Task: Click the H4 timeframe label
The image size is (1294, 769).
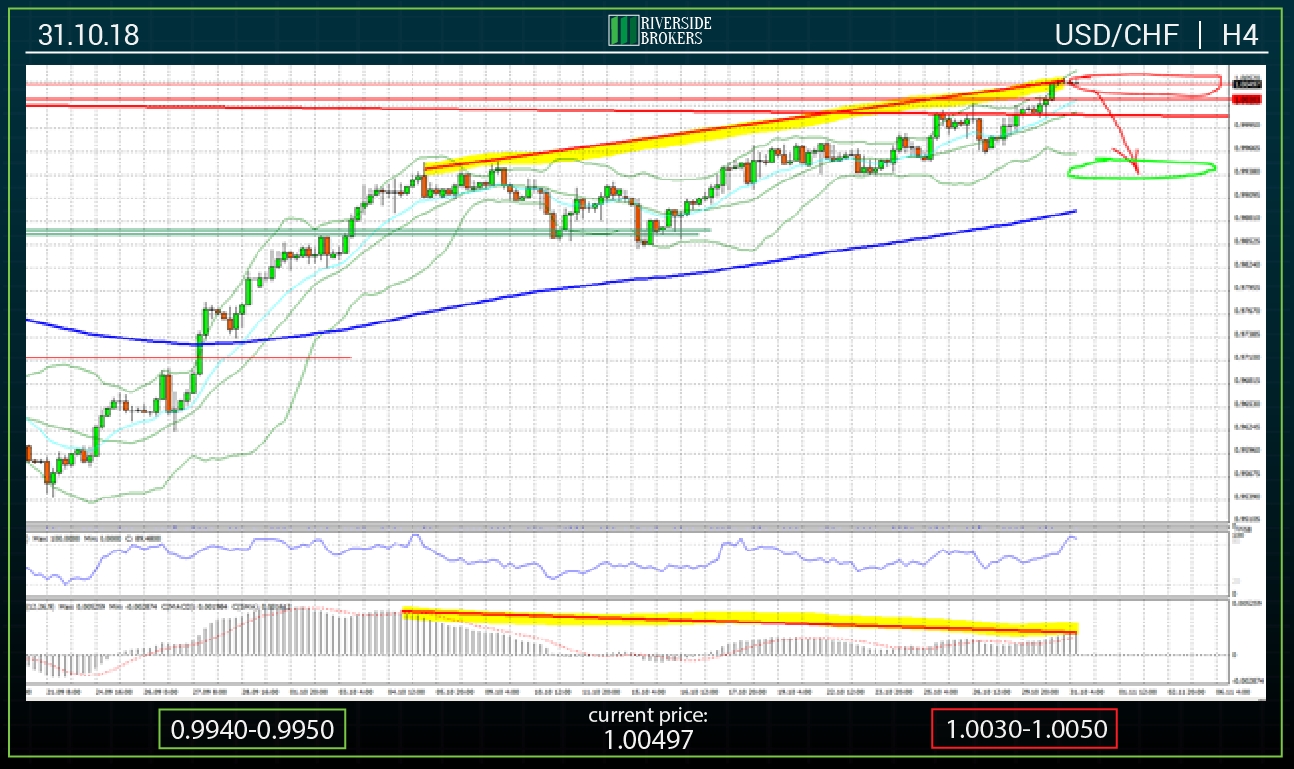Action: (1240, 35)
